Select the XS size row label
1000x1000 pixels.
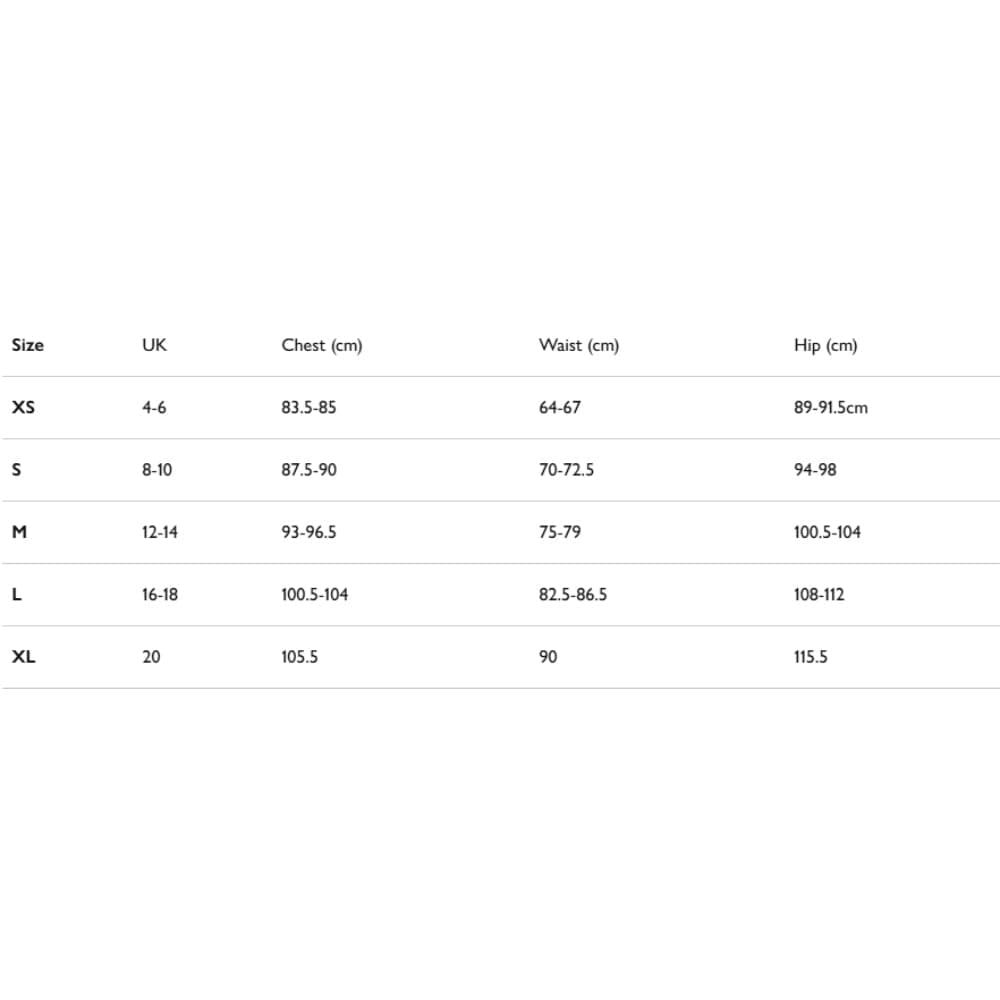pos(23,408)
